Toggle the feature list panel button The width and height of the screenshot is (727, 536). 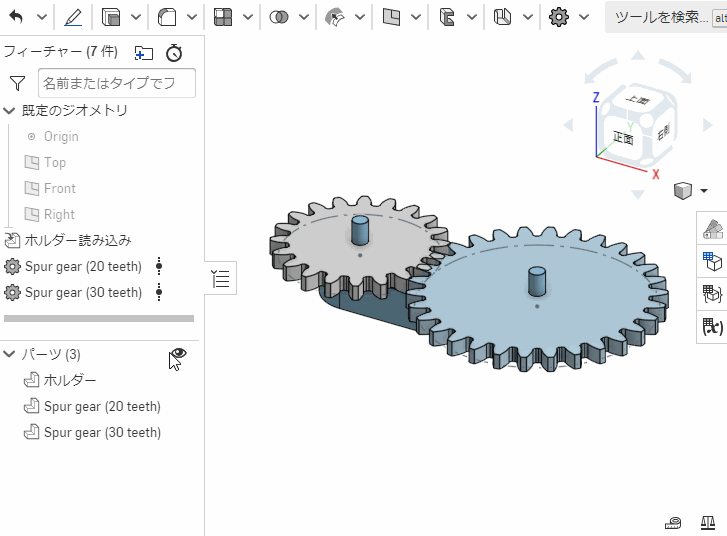[x=222, y=279]
